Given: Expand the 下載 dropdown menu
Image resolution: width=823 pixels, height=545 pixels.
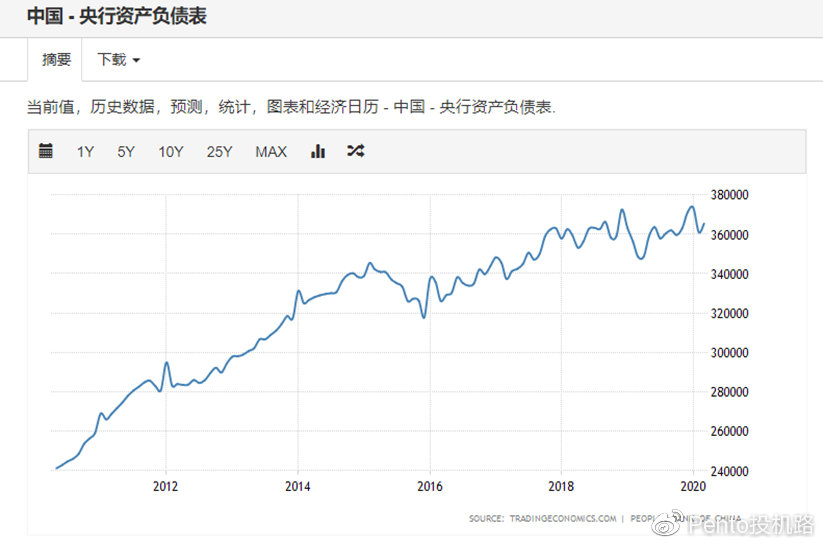Looking at the screenshot, I should coord(118,60).
